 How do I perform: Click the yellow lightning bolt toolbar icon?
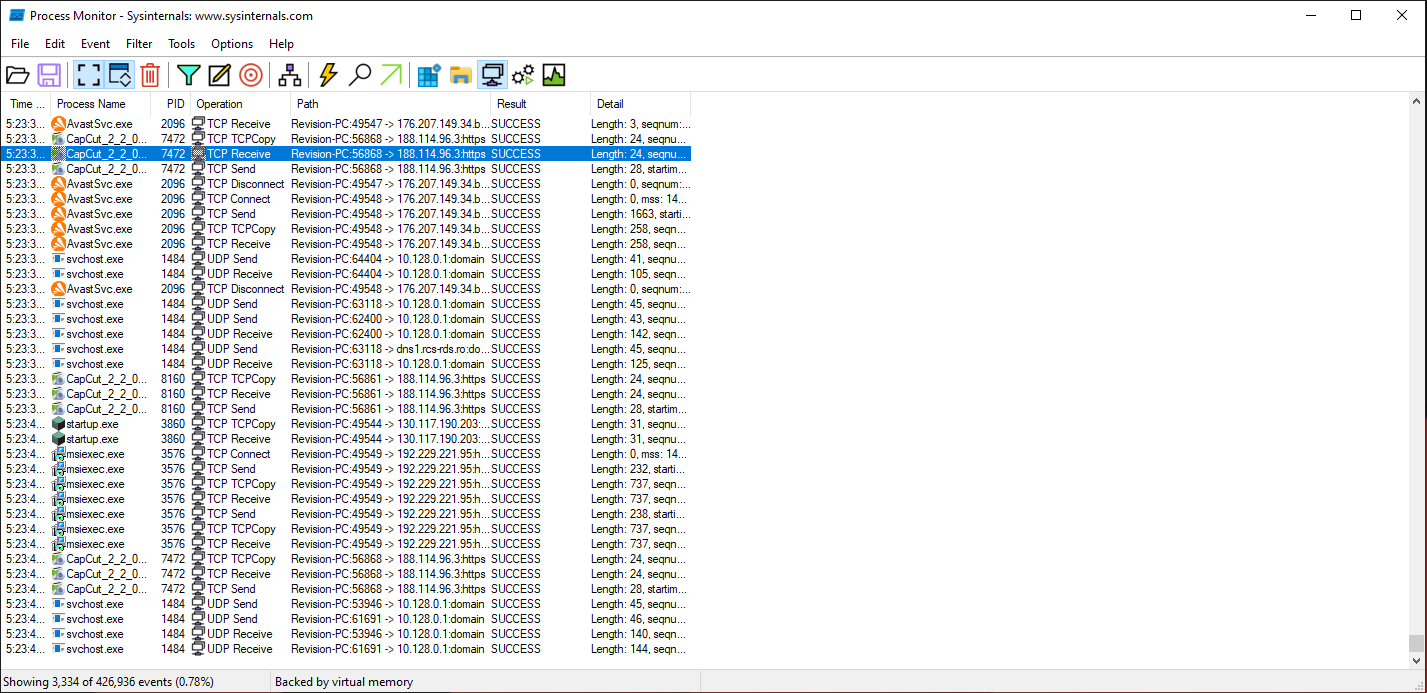coord(328,75)
